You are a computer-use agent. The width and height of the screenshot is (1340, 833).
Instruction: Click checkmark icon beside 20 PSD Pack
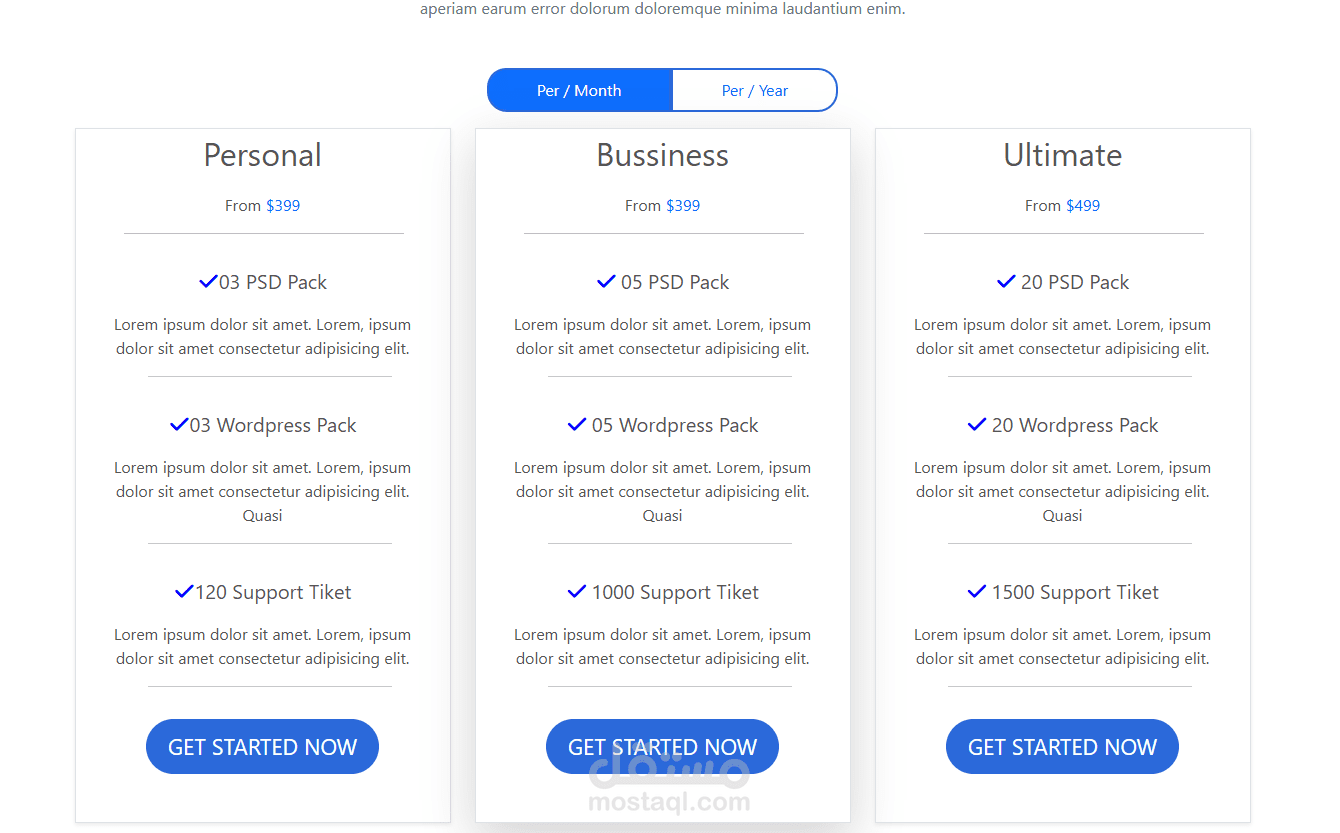pos(1006,282)
